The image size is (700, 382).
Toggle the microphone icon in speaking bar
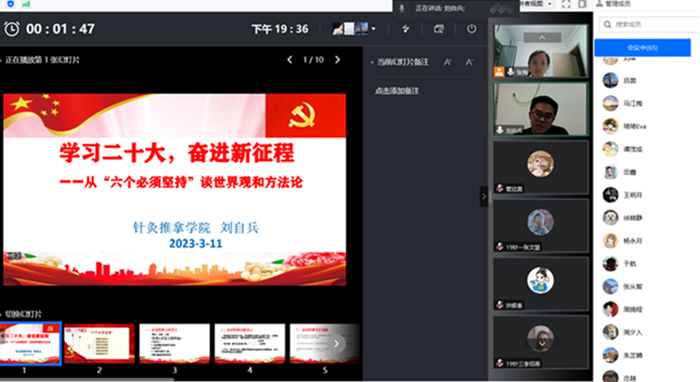point(402,8)
